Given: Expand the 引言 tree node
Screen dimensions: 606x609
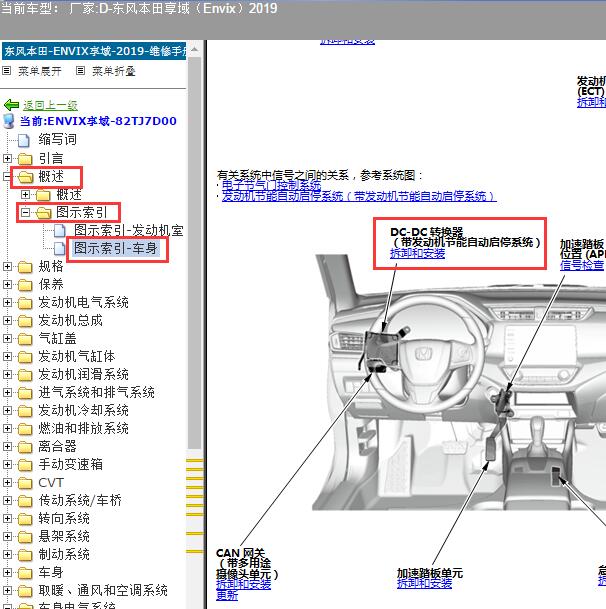Looking at the screenshot, I should tap(7, 158).
